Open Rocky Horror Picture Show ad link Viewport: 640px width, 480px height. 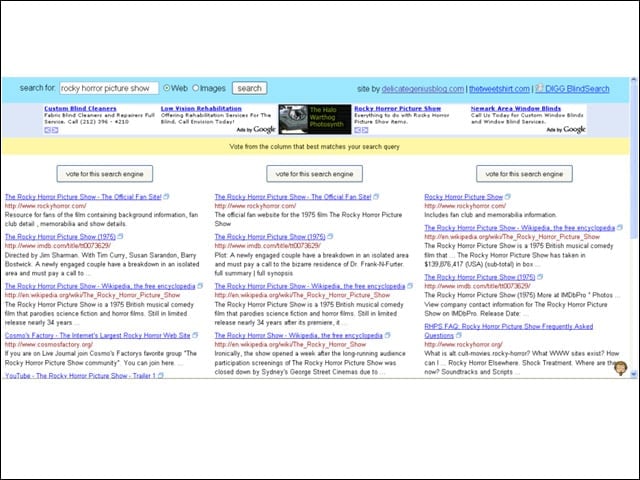[398, 109]
